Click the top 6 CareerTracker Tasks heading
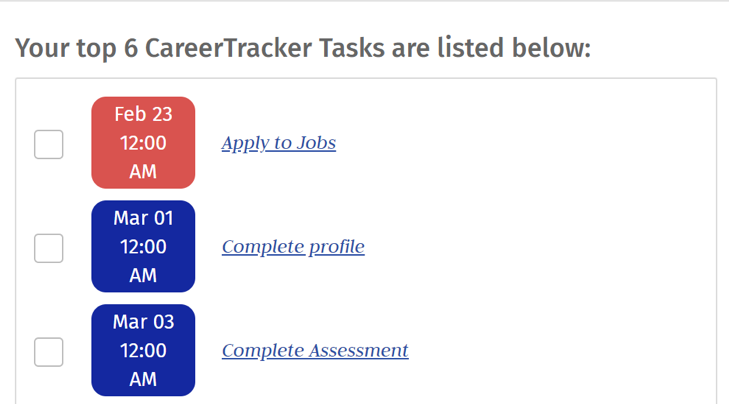The width and height of the screenshot is (729, 404). pos(303,48)
